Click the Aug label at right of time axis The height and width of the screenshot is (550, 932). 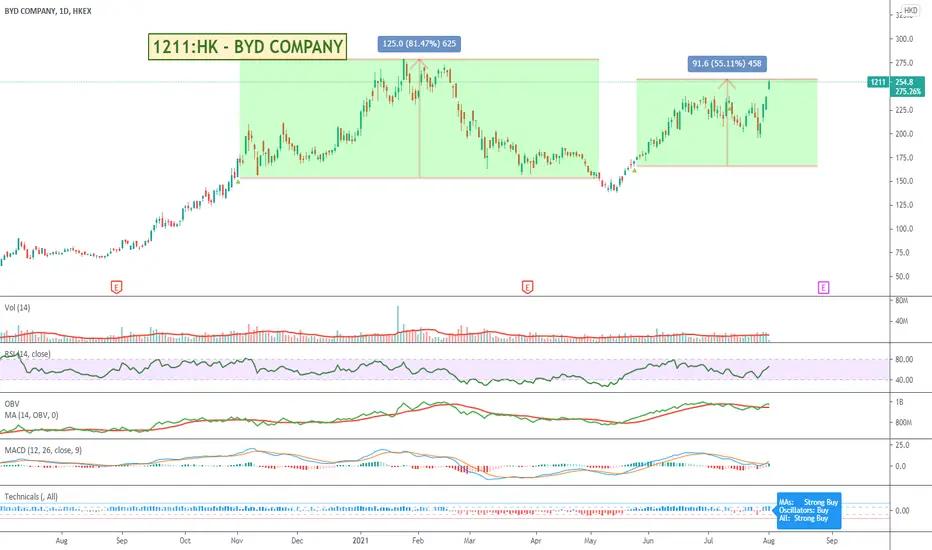(x=769, y=540)
